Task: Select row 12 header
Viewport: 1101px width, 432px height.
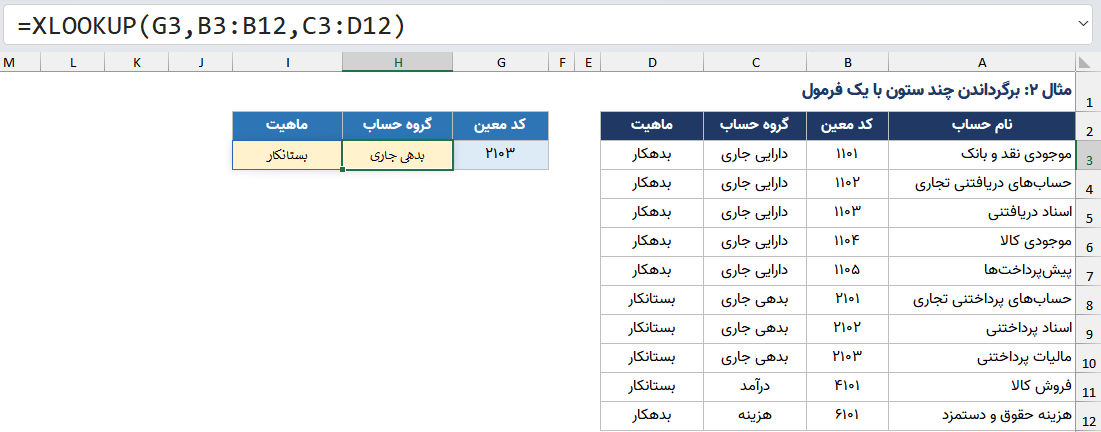Action: 1088,417
